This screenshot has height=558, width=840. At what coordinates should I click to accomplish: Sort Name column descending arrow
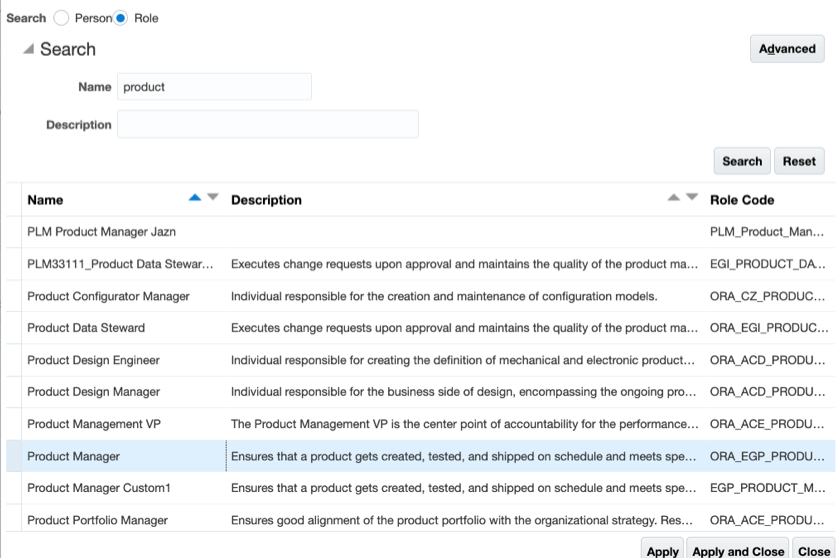212,198
